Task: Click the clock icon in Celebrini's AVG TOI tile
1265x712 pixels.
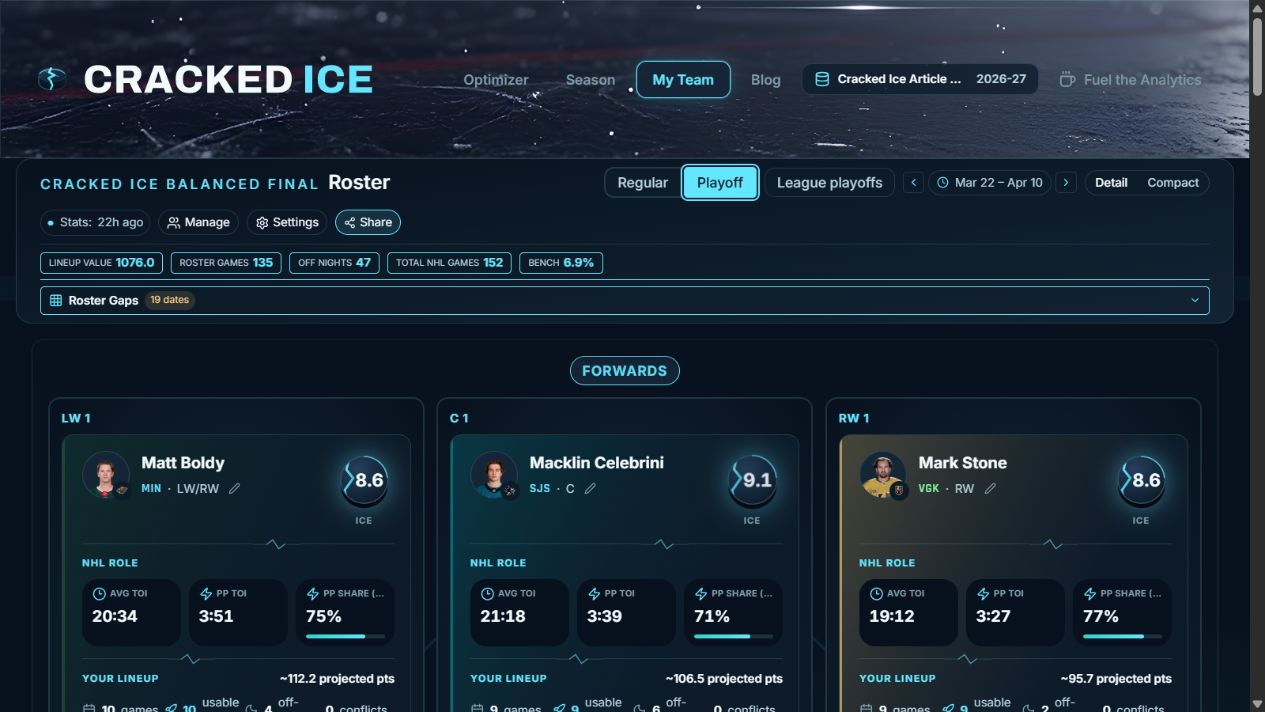Action: coord(487,594)
